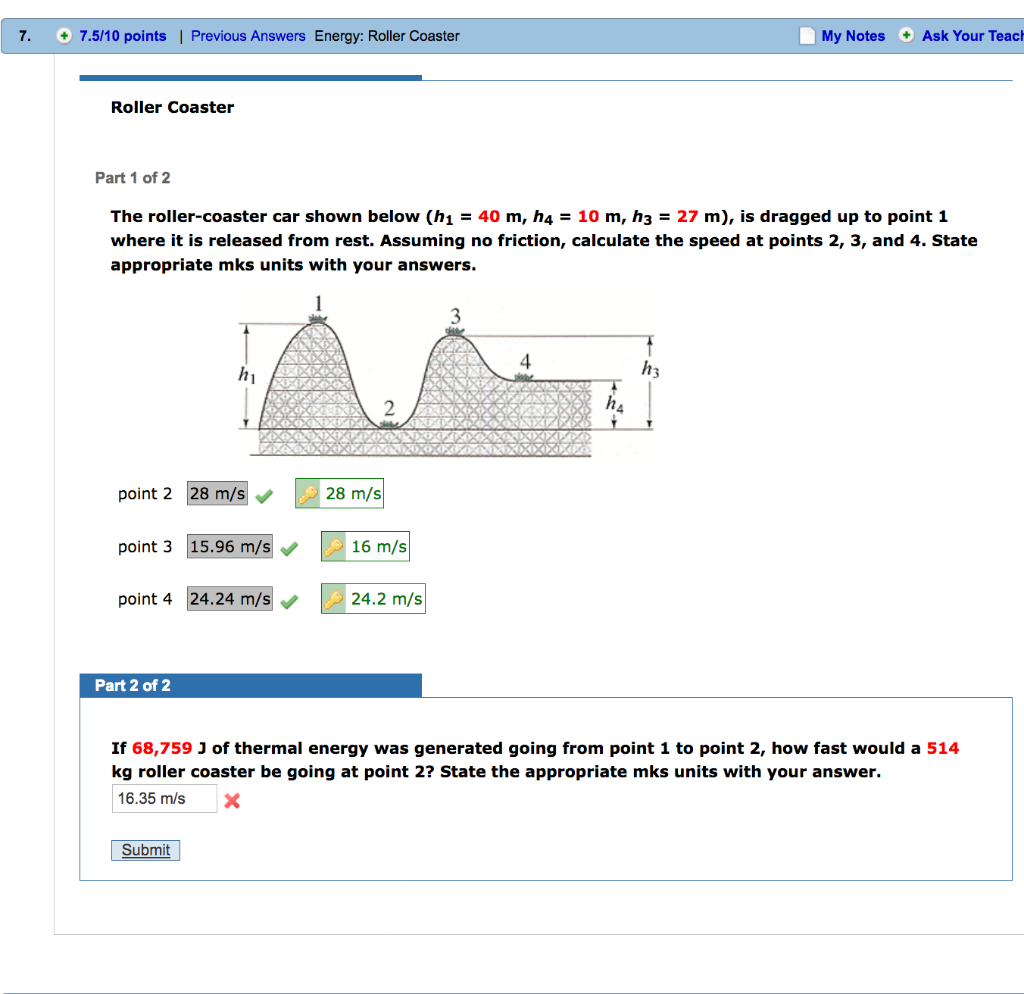Open the My Notes link
Screen dimensions: 1024x994
click(x=853, y=36)
